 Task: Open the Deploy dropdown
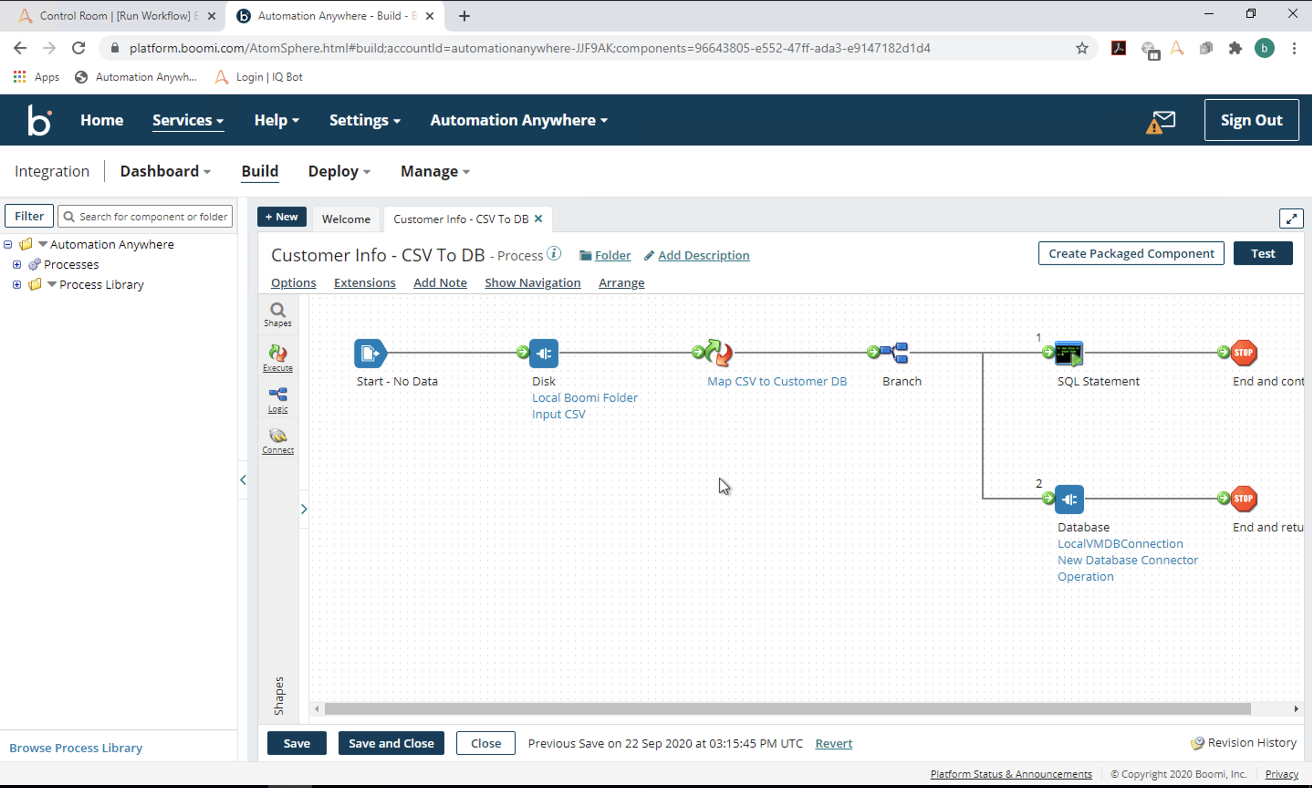click(339, 171)
